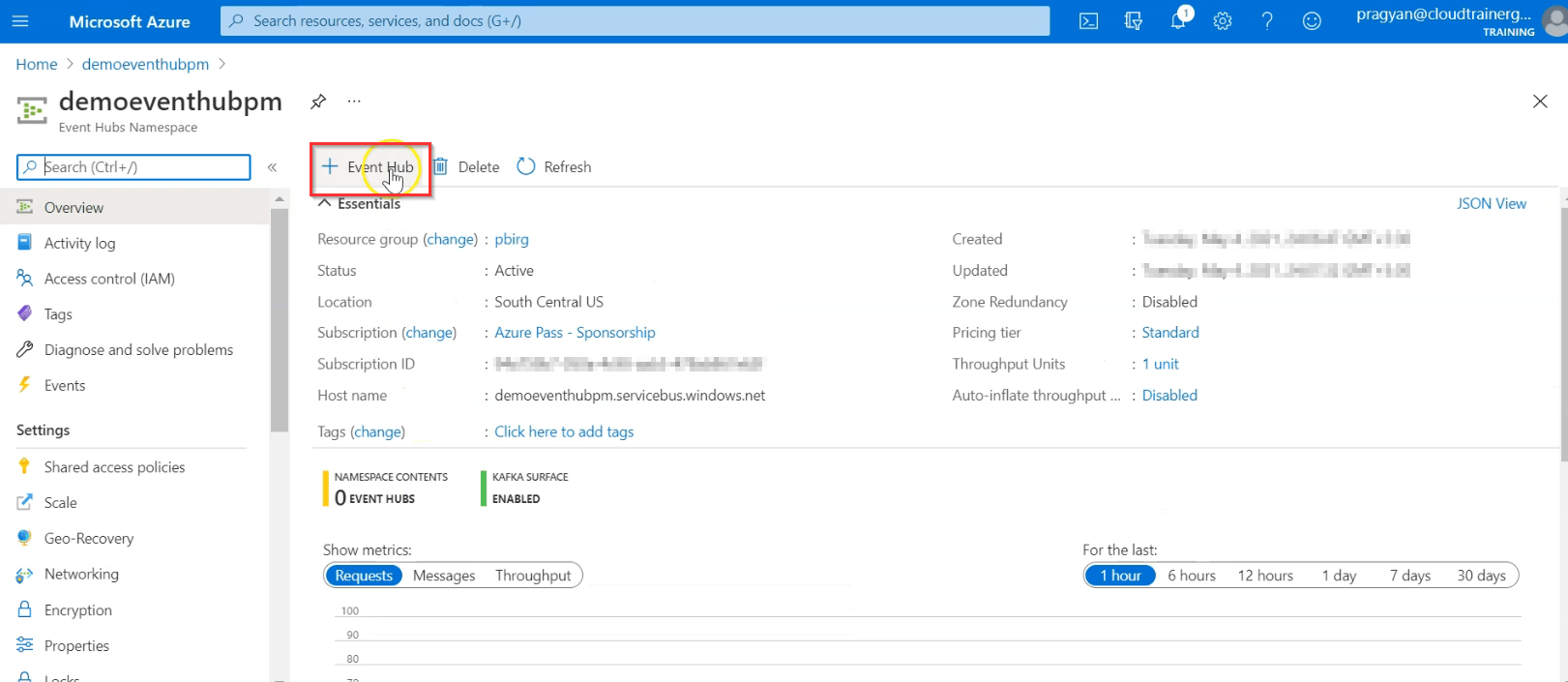1568x682 pixels.
Task: Open portal settings gear icon
Action: pyautogui.click(x=1223, y=20)
